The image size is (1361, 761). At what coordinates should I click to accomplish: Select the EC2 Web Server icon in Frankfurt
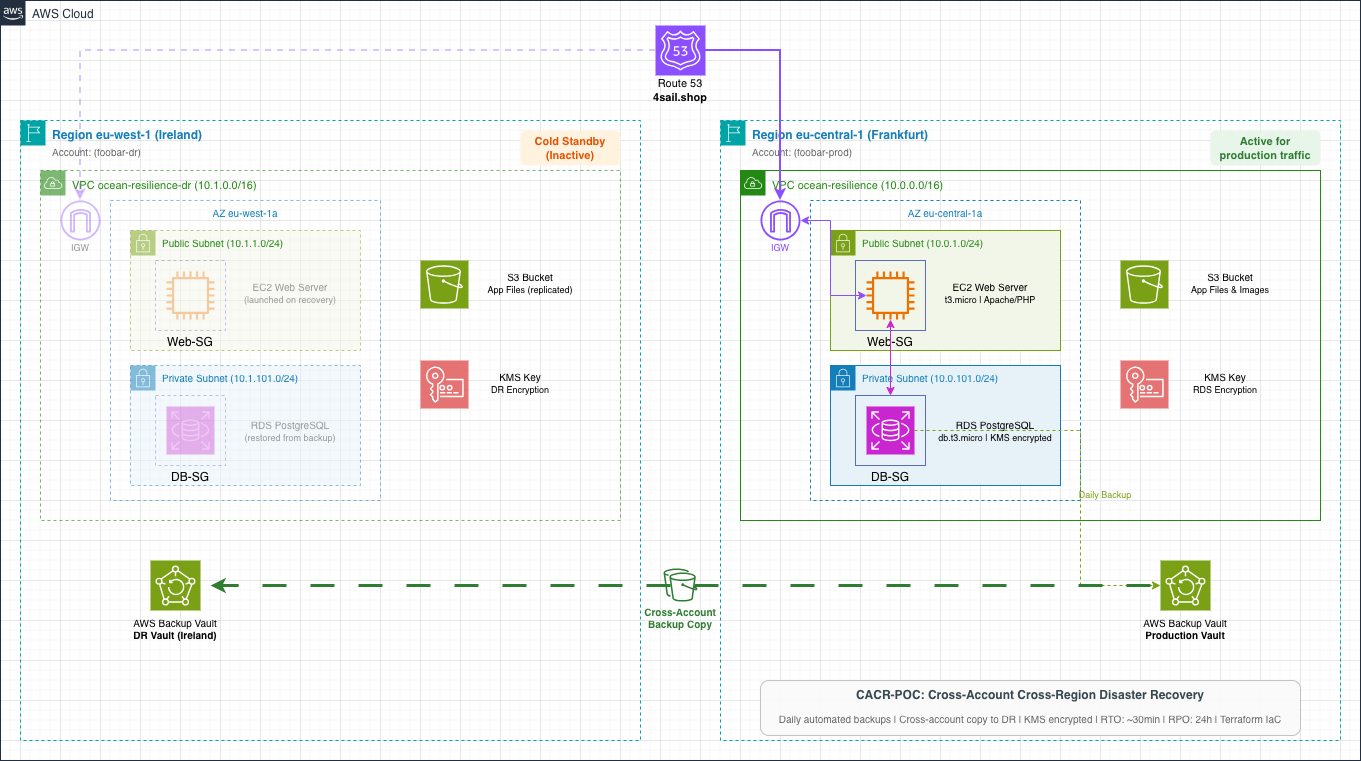tap(890, 295)
